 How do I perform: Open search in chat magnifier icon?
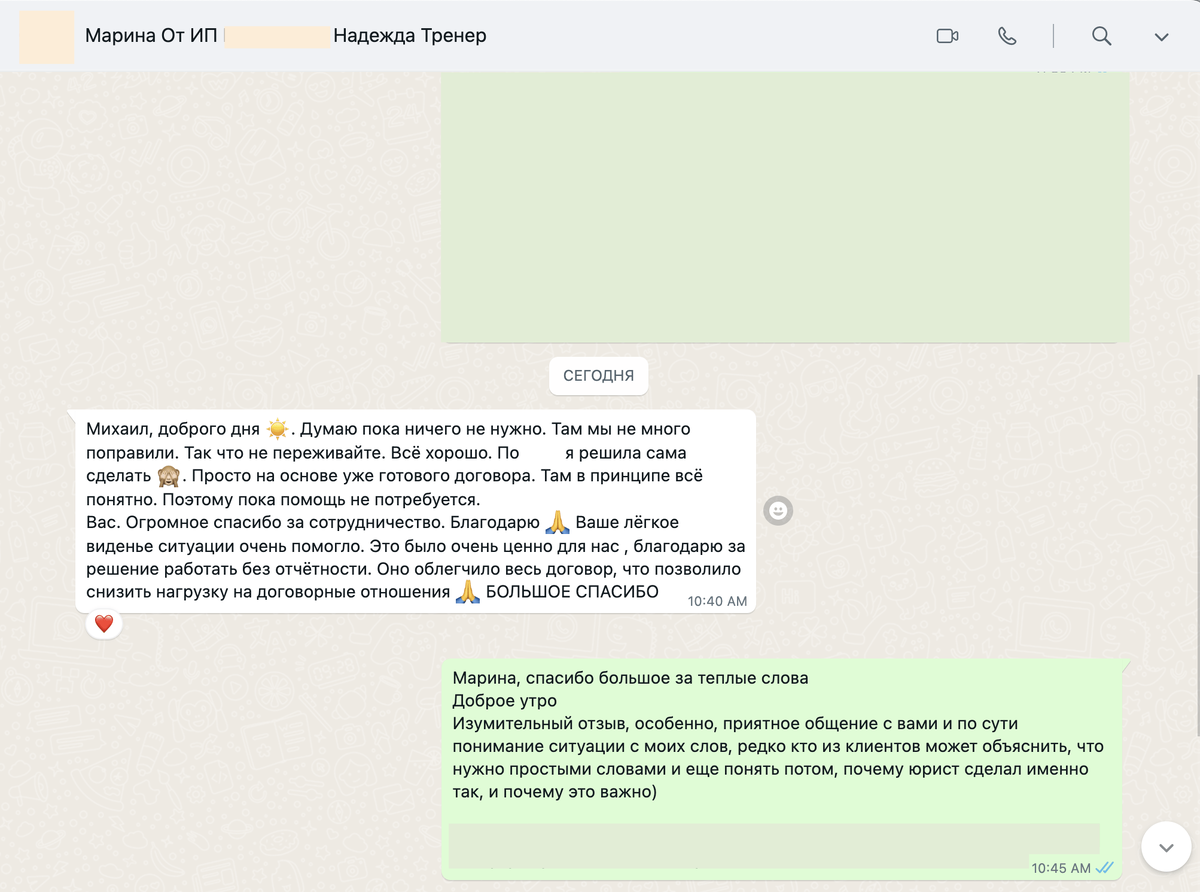pyautogui.click(x=1101, y=36)
